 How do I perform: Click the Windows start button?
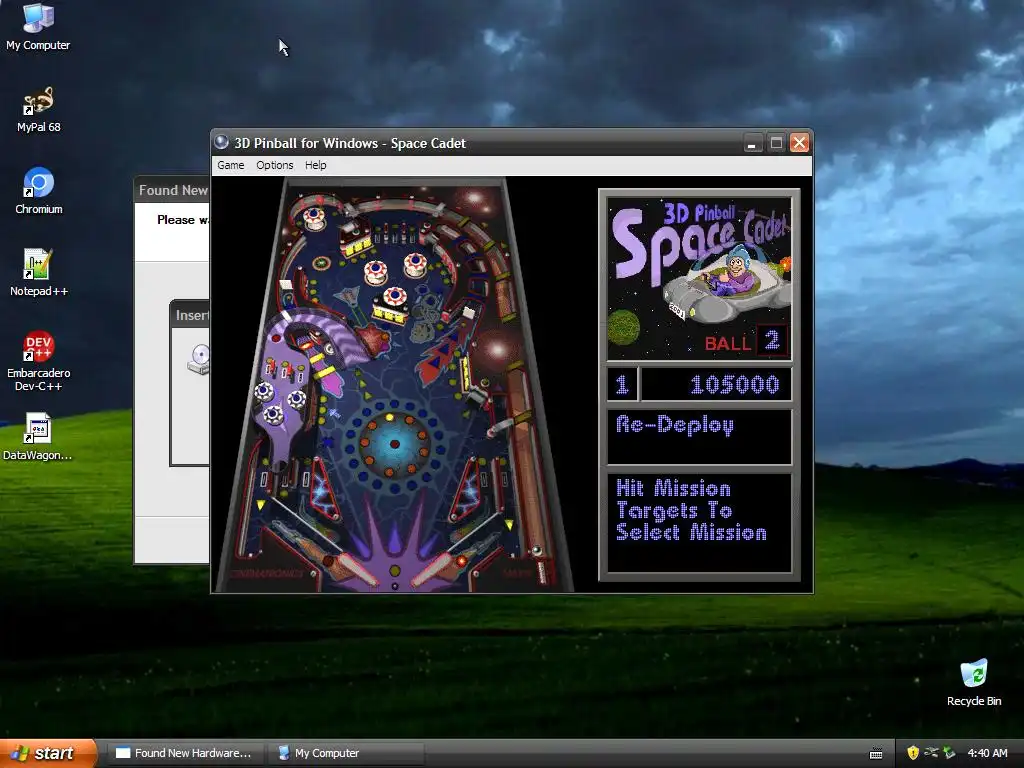coord(46,753)
